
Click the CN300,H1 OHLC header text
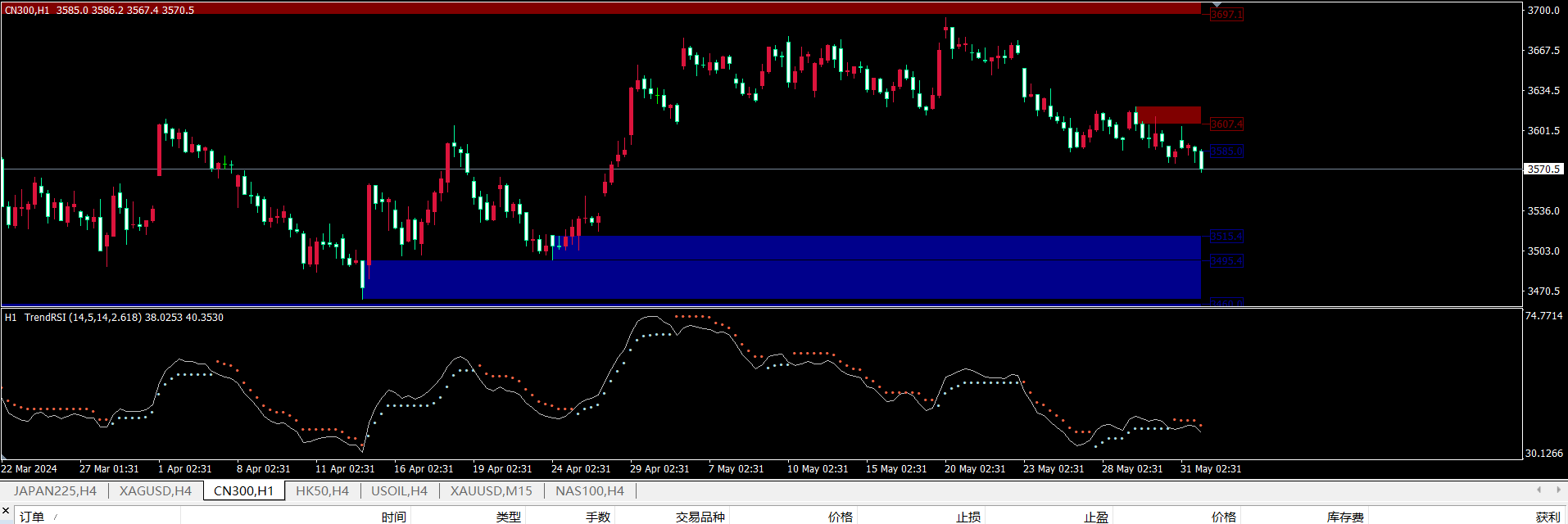coord(99,10)
